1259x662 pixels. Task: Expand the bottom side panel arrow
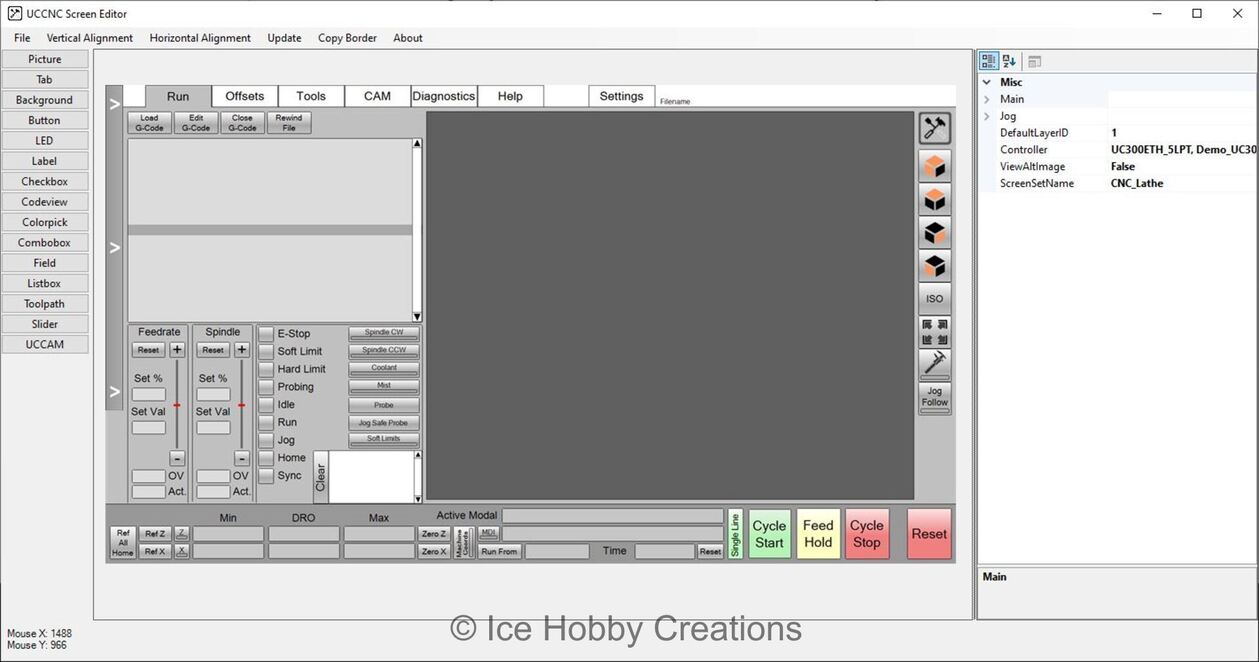pos(114,391)
